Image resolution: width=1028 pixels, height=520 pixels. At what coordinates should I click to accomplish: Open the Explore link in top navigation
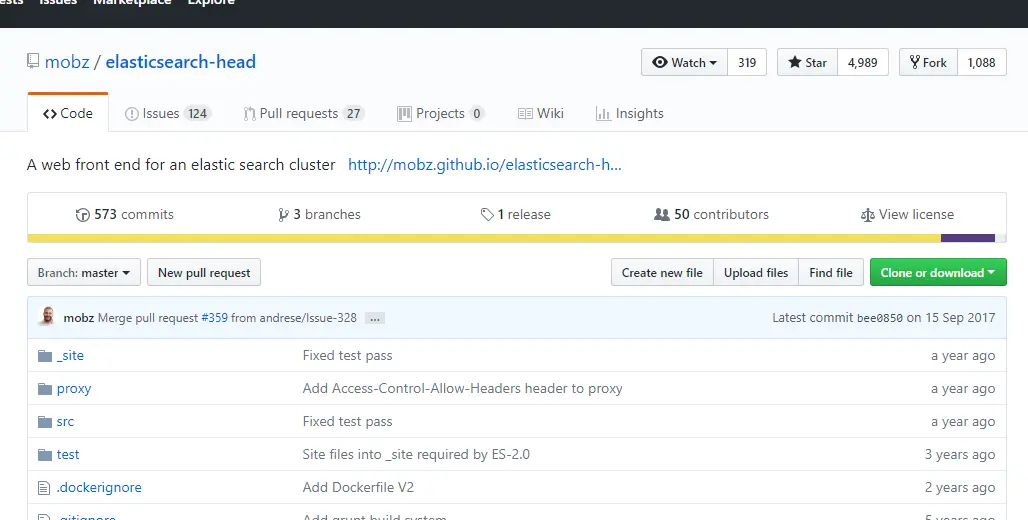coord(211,3)
